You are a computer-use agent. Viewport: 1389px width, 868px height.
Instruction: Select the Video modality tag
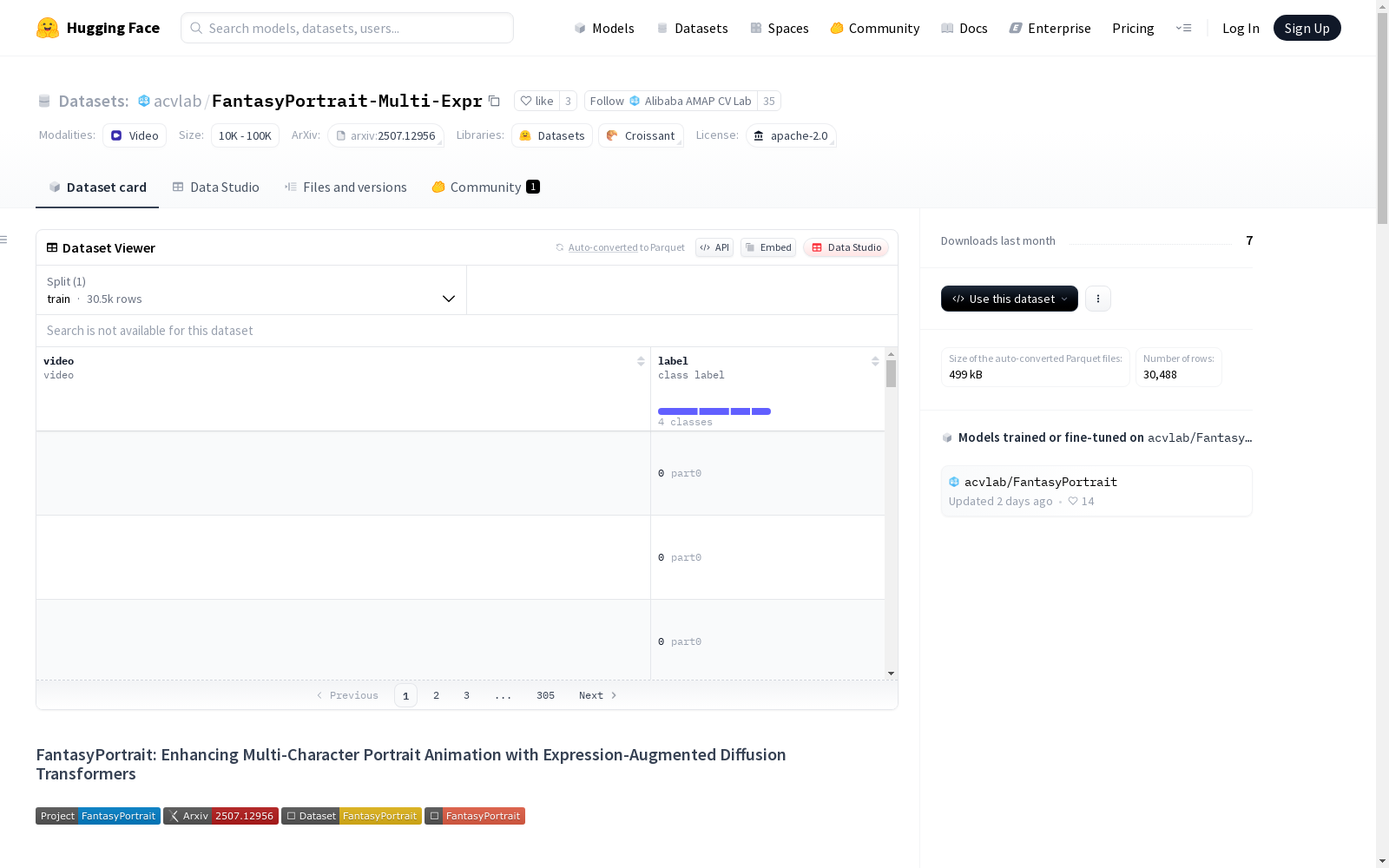[x=135, y=135]
